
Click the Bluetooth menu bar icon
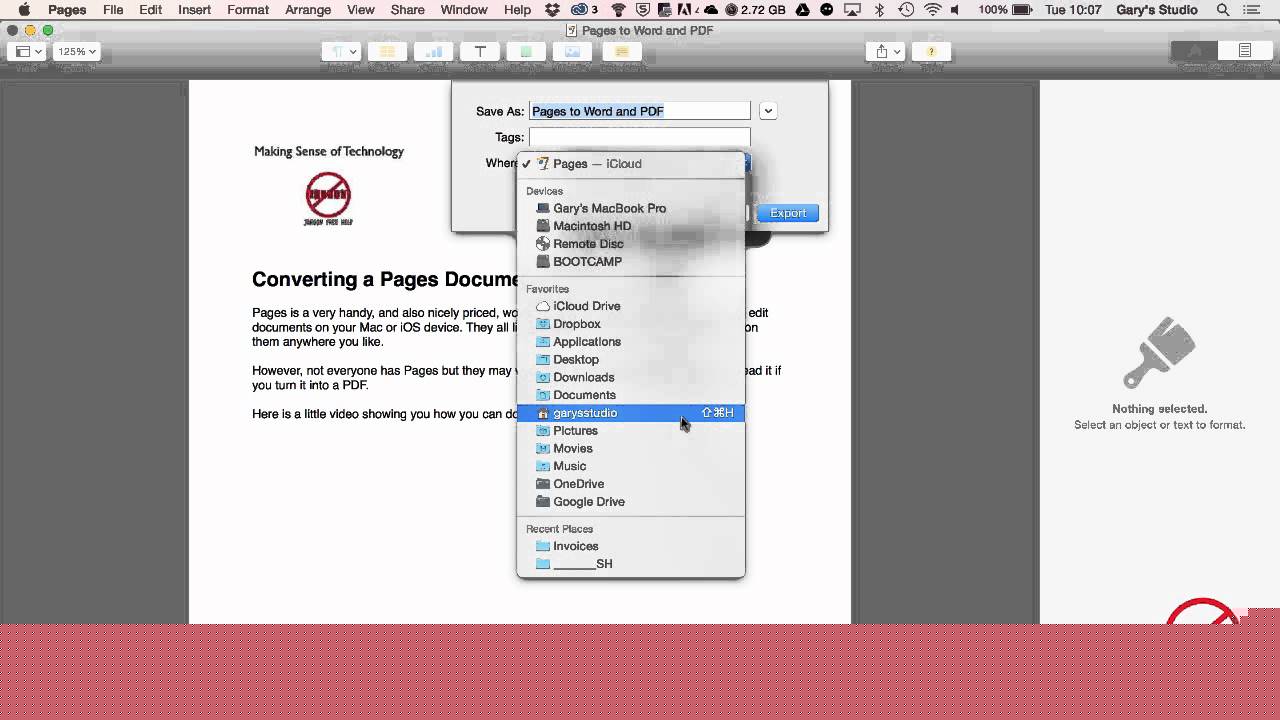[880, 10]
